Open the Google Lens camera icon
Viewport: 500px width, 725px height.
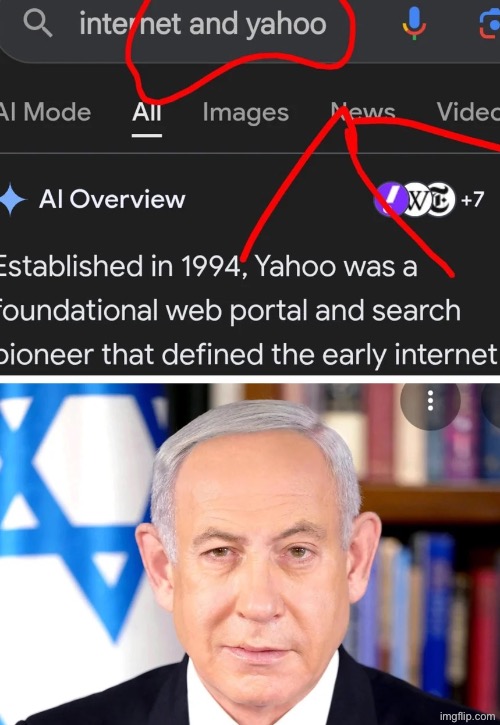[489, 23]
